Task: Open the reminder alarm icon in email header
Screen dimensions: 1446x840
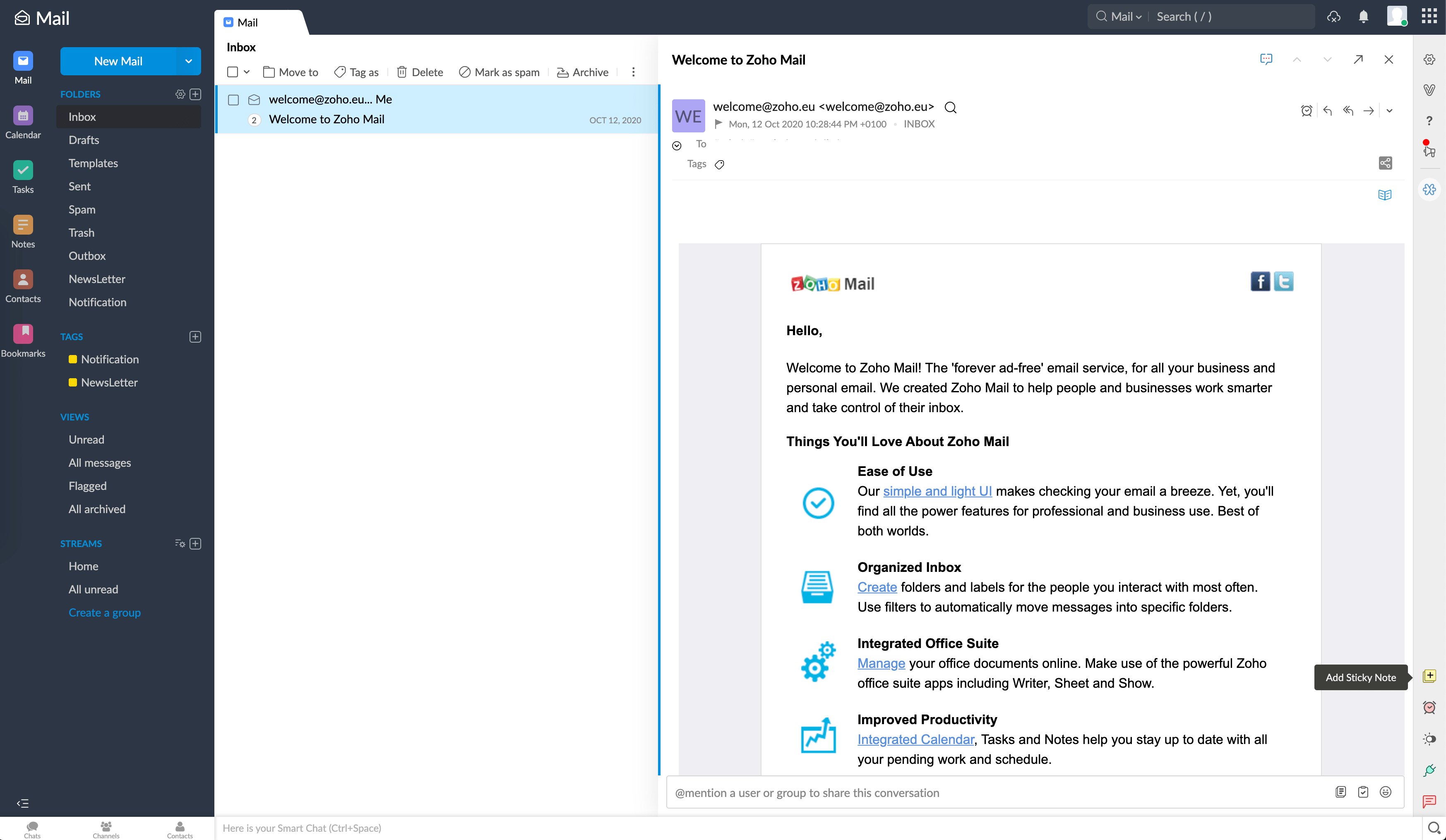Action: point(1307,111)
